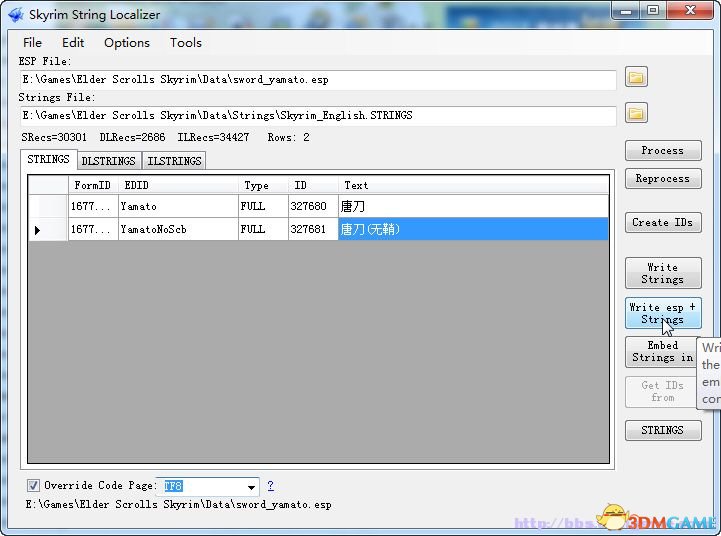The width and height of the screenshot is (721, 536).
Task: Toggle Override Code Page checkbox
Action: (x=33, y=485)
